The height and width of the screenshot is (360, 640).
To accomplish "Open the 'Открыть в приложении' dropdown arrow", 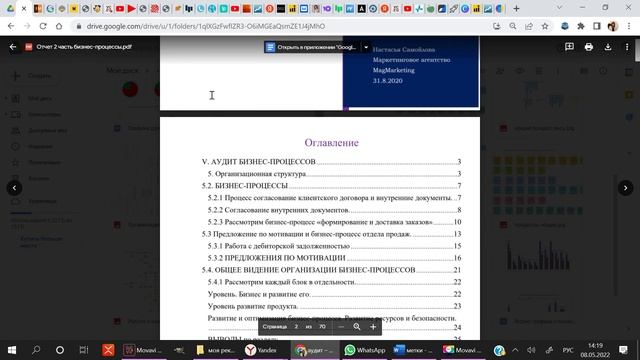I will [366, 47].
